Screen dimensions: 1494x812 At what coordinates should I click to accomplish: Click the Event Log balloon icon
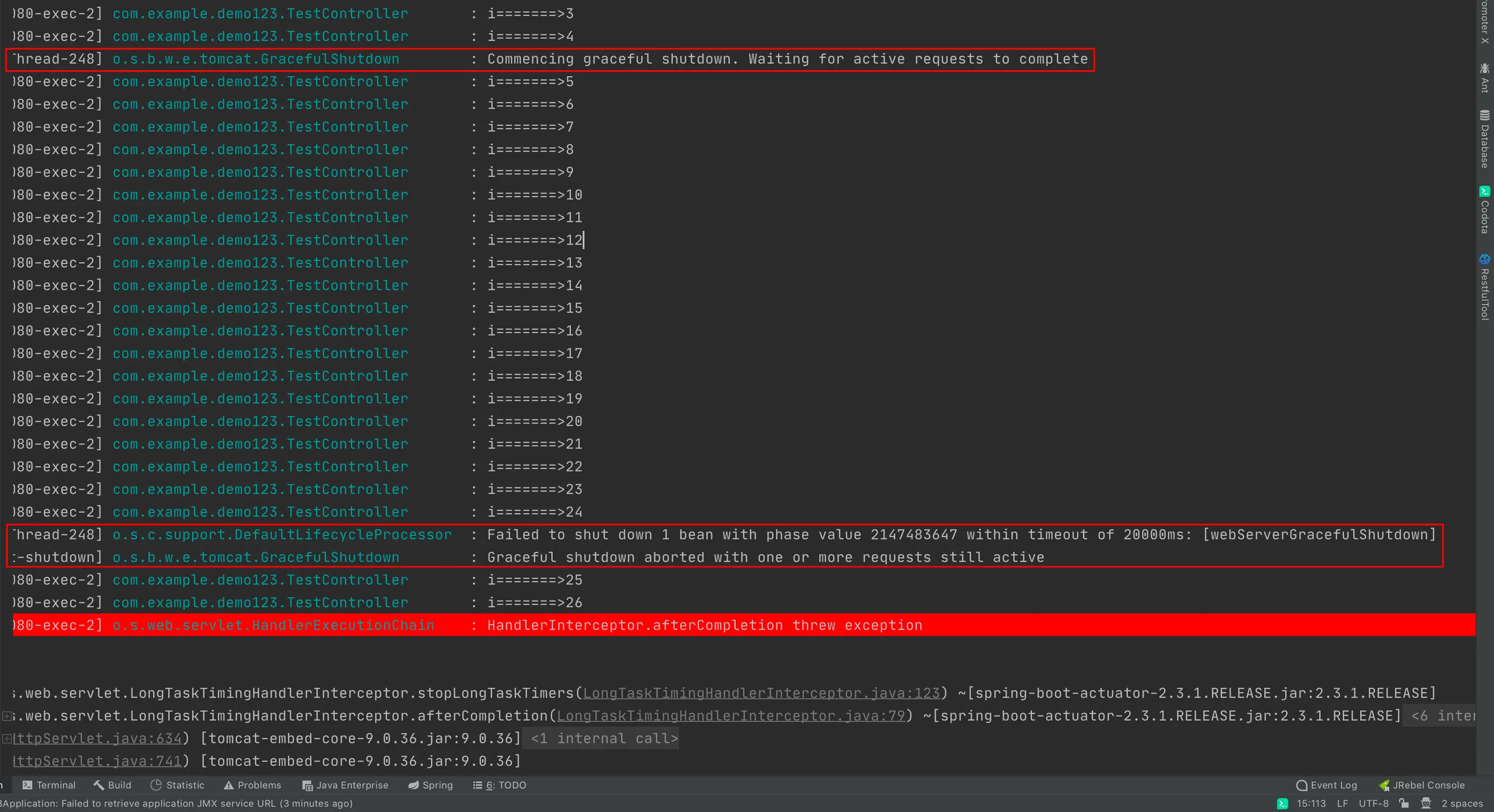coord(1301,785)
